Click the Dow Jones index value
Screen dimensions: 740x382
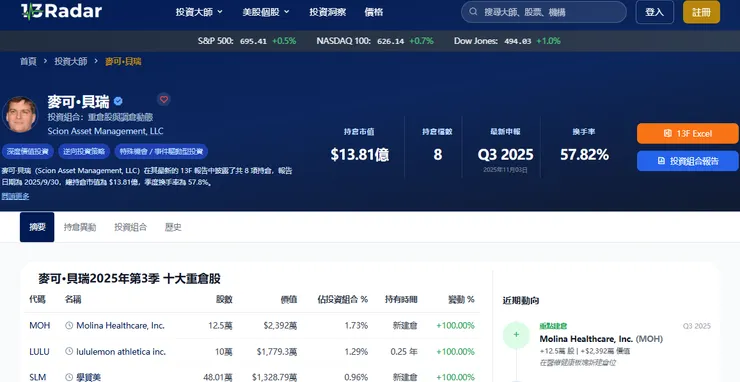(x=518, y=41)
